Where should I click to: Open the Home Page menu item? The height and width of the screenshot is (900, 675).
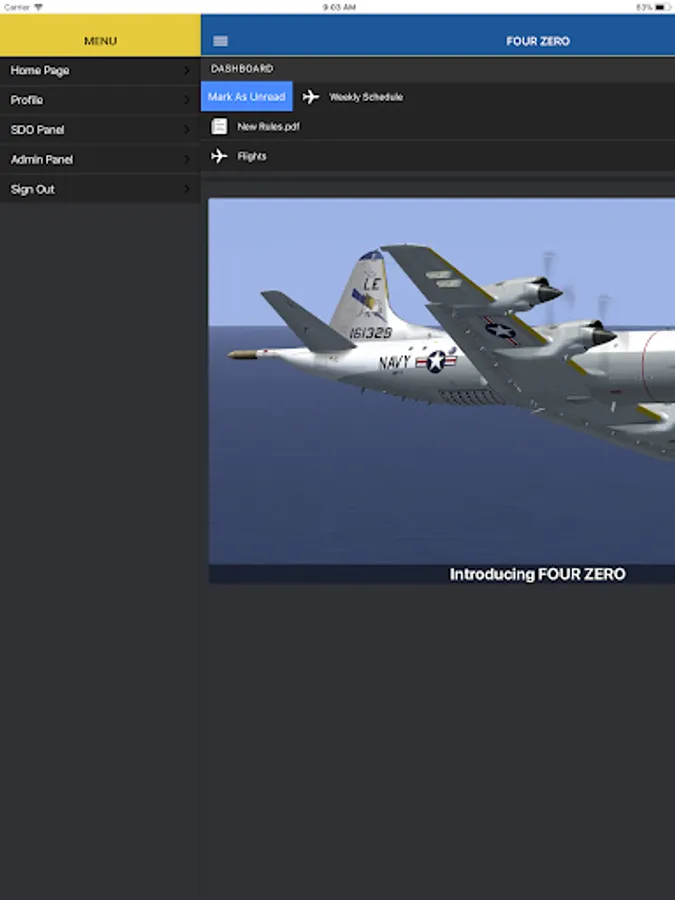[x=40, y=71]
